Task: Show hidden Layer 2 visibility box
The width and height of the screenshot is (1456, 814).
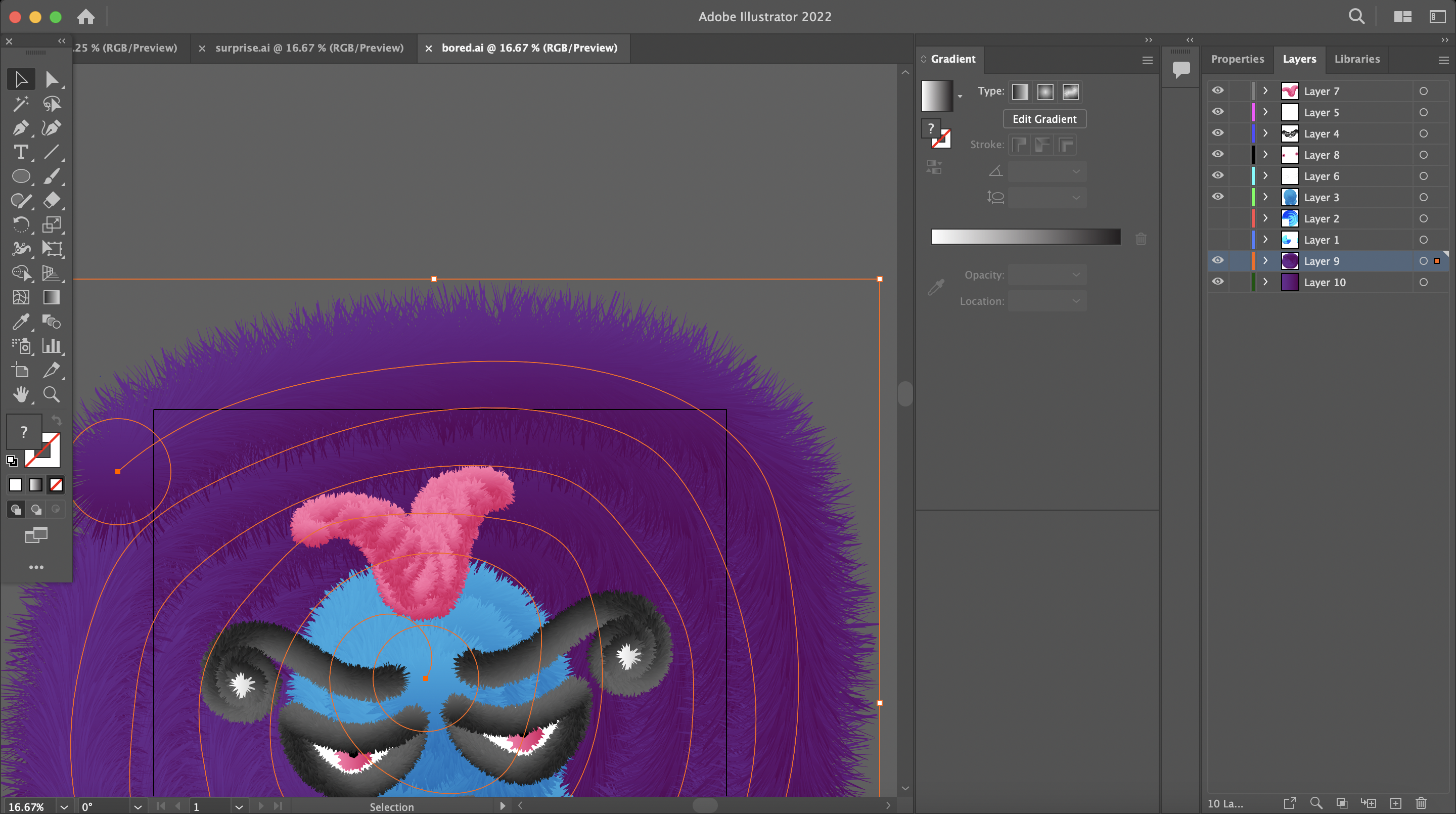Action: pos(1217,218)
